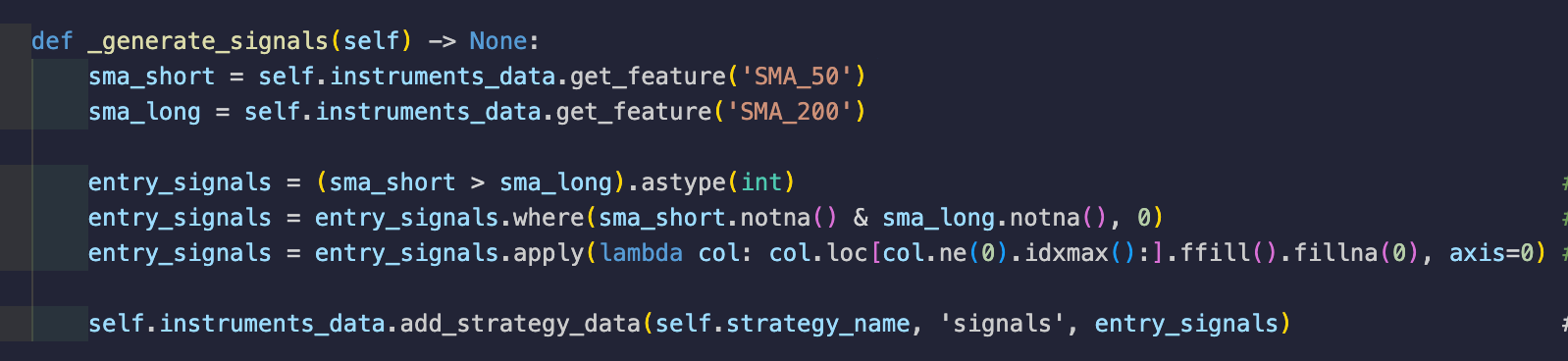
Task: Click the int type inside astype
Action: 761,182
